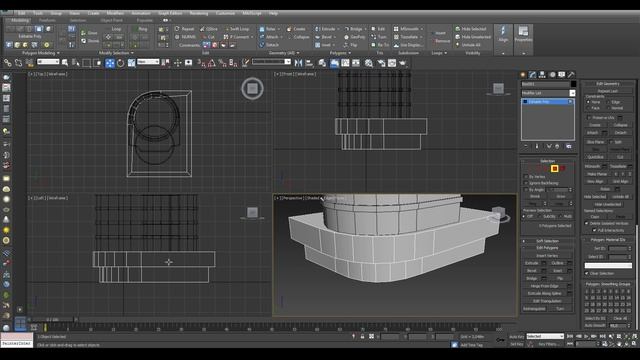Activate the Select and Move tool
This screenshot has width=640, height=360.
(x=110, y=63)
